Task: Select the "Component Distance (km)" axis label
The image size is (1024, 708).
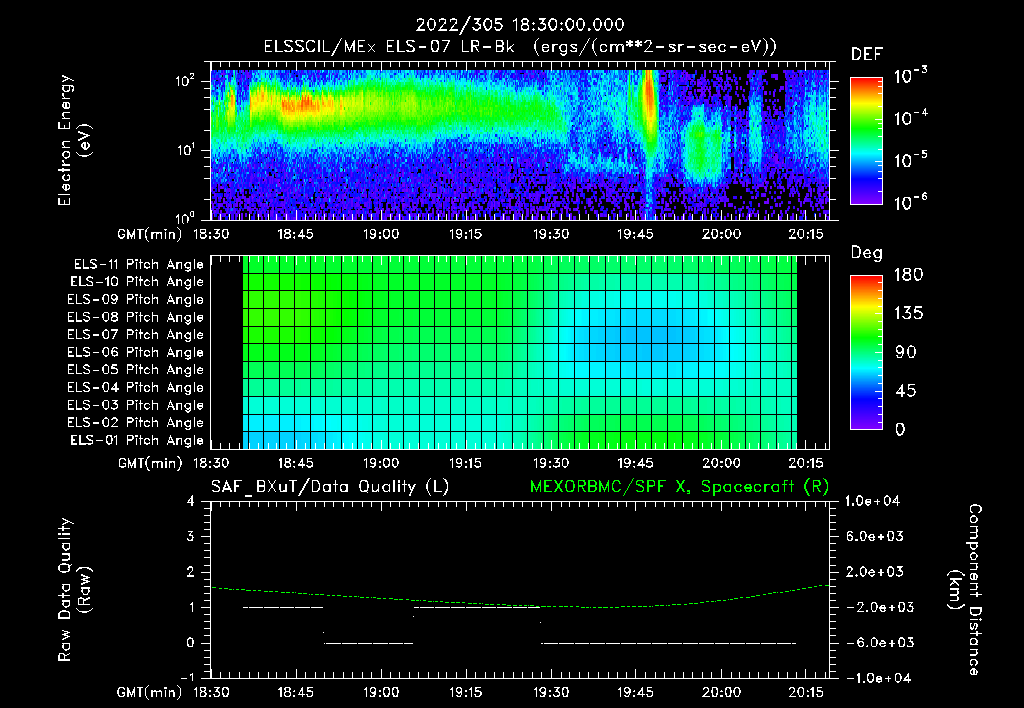Action: coord(965,589)
